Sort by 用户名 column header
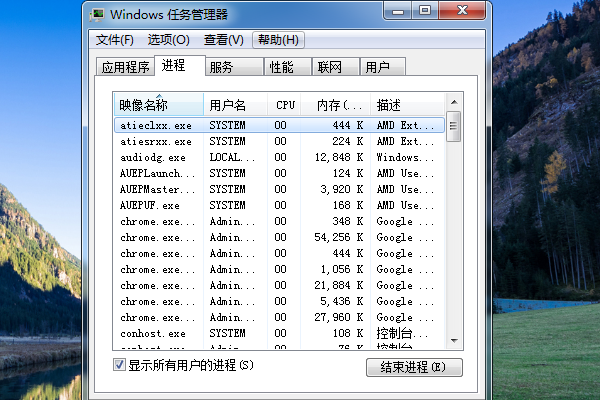 pos(235,104)
